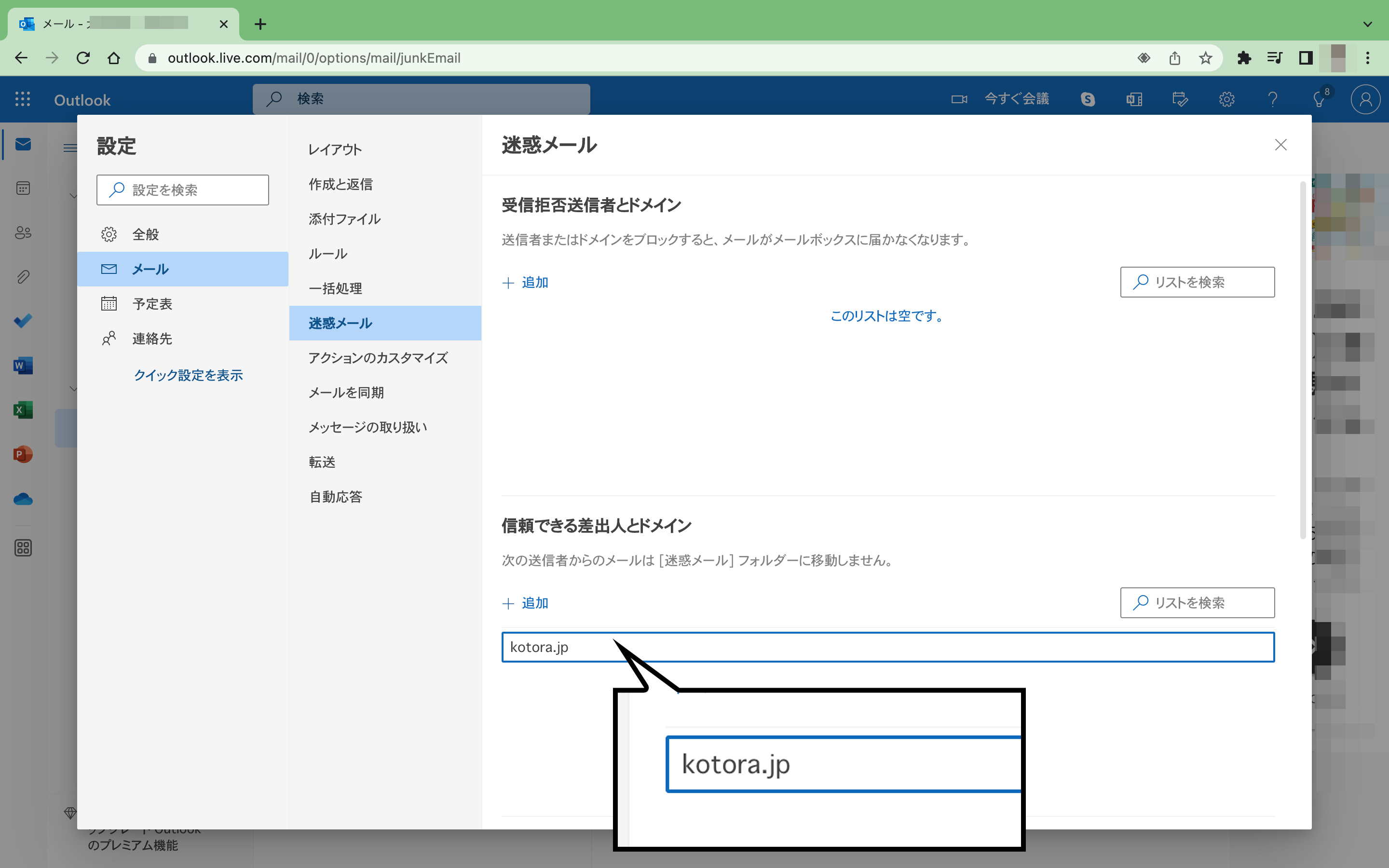The image size is (1389, 868).
Task: Open アクションのカスタマイズ settings
Action: pyautogui.click(x=385, y=358)
